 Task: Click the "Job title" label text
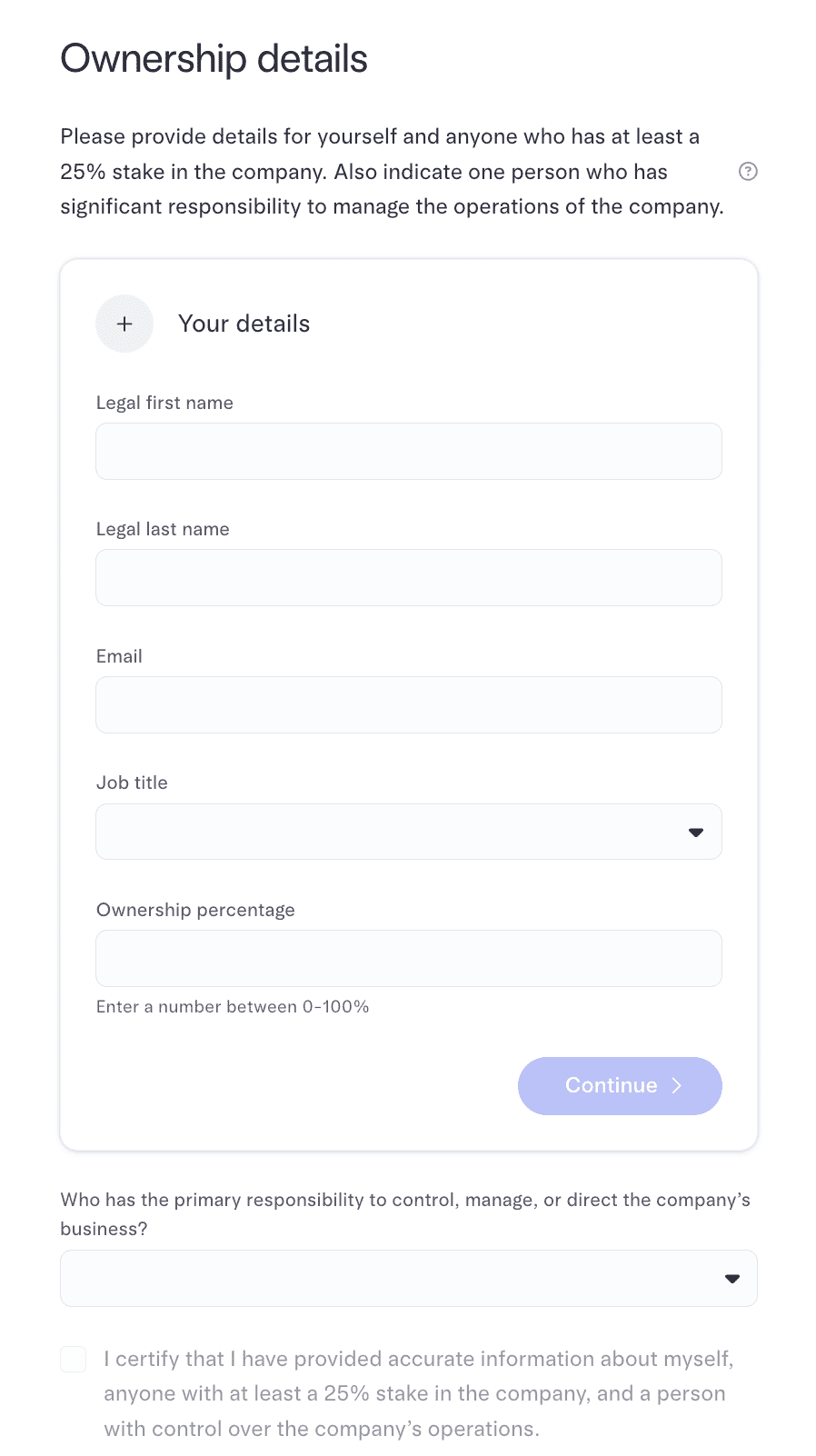click(x=132, y=783)
